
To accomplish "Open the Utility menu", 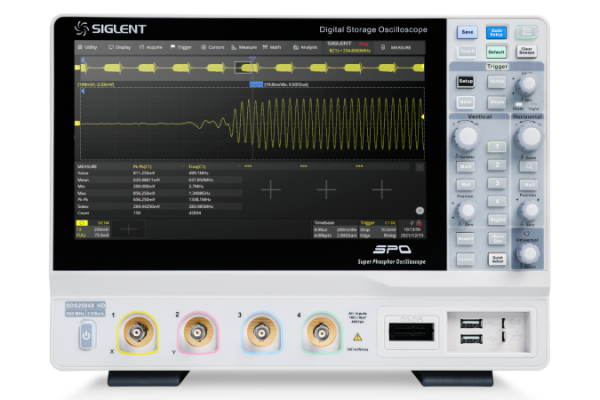I will point(88,45).
